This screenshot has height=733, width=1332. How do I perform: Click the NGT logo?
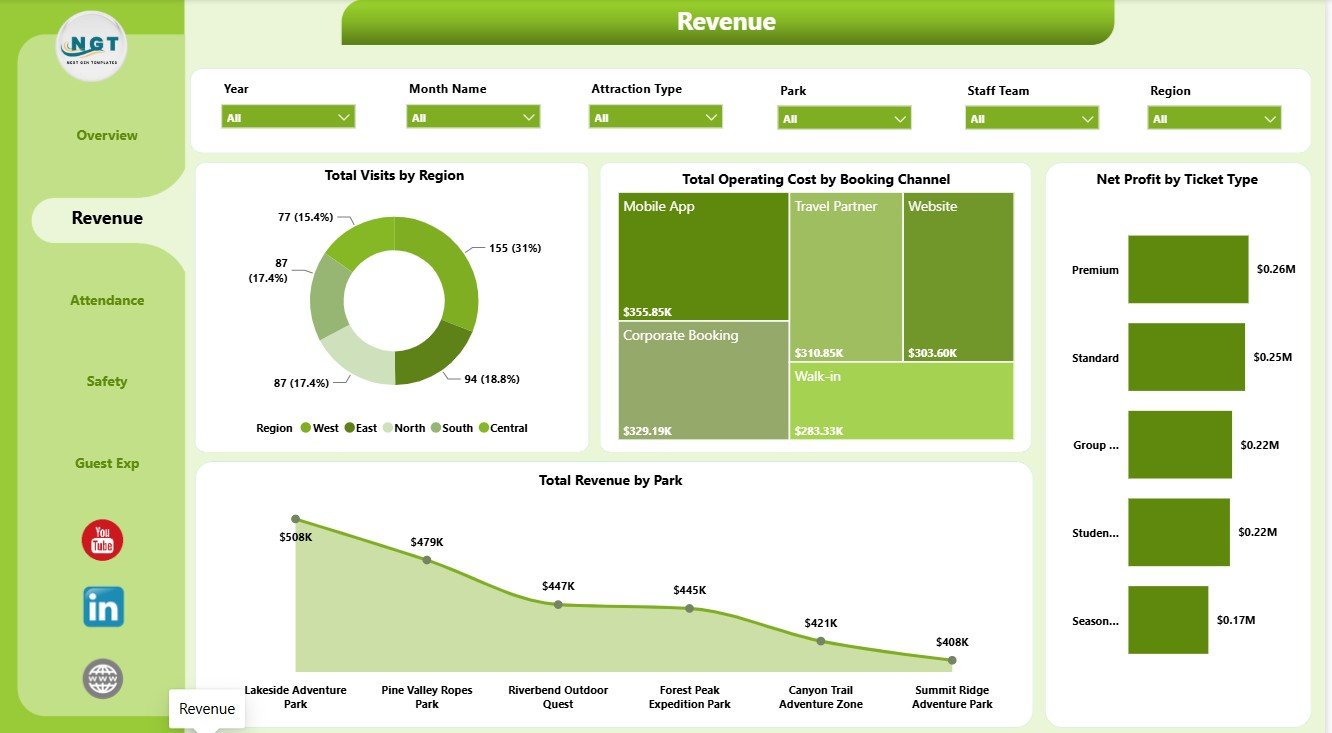92,46
